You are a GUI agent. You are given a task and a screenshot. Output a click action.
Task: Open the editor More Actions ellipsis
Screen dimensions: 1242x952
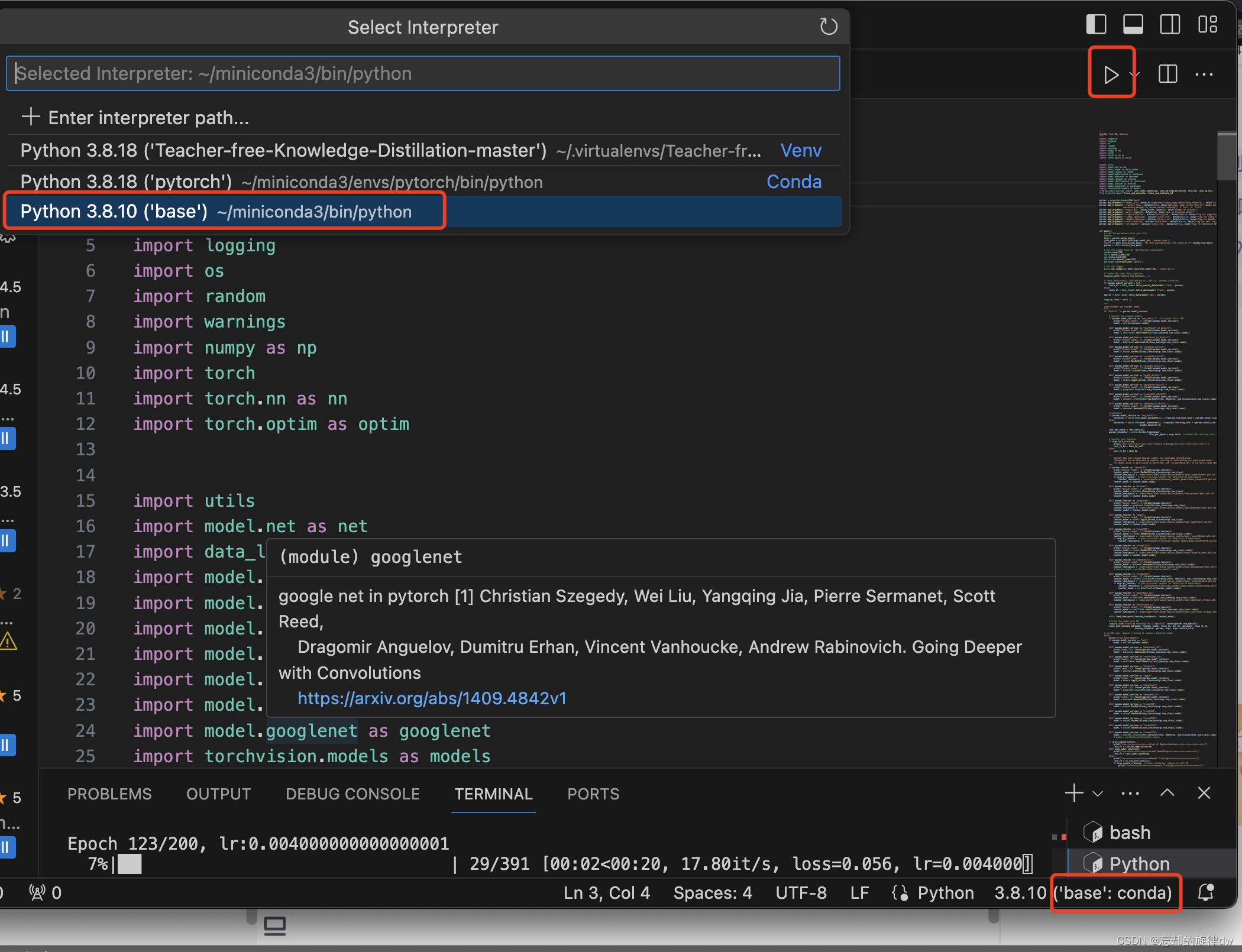[x=1204, y=75]
